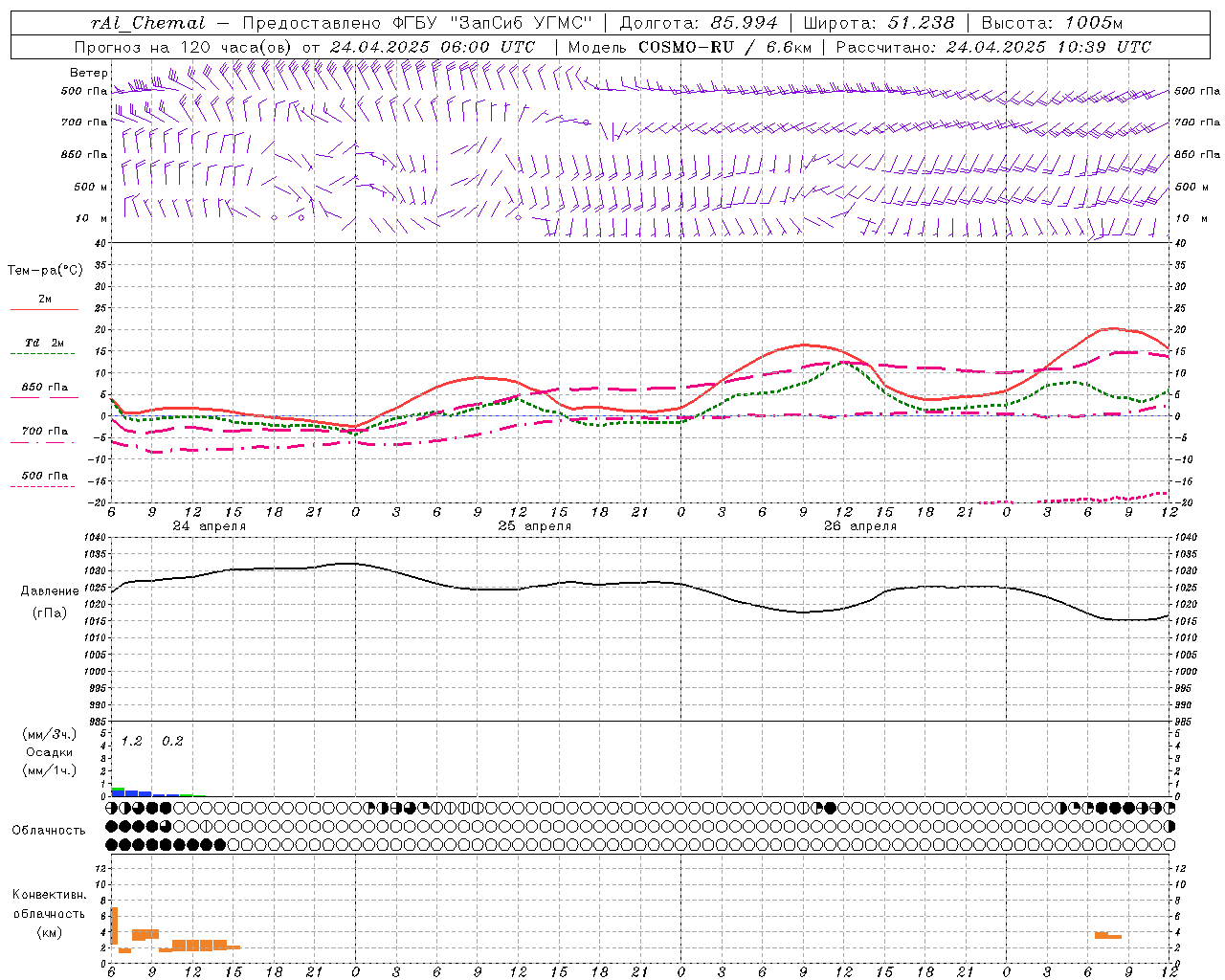The height and width of the screenshot is (980, 1225).
Task: Click the Модель COSMO-RU / 6.6км label
Action: click(690, 47)
